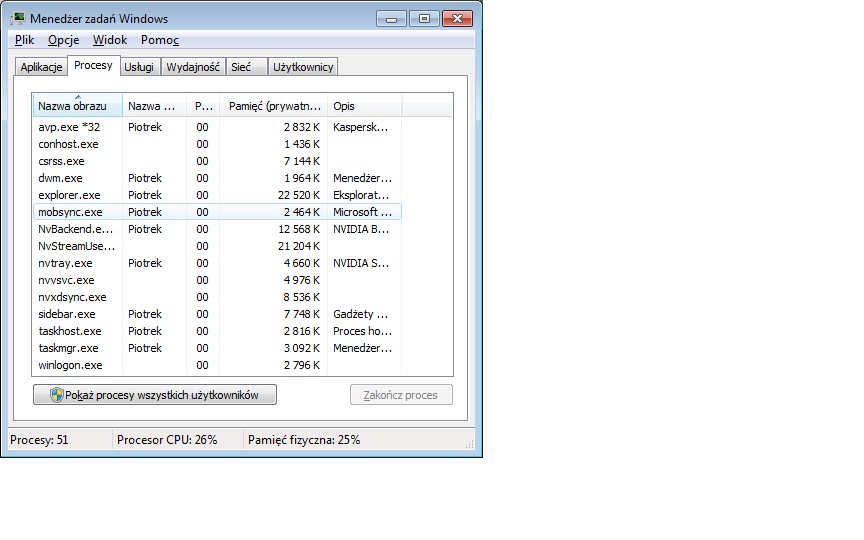864x540 pixels.
Task: Click memory value 21 204 K
Action: (299, 246)
